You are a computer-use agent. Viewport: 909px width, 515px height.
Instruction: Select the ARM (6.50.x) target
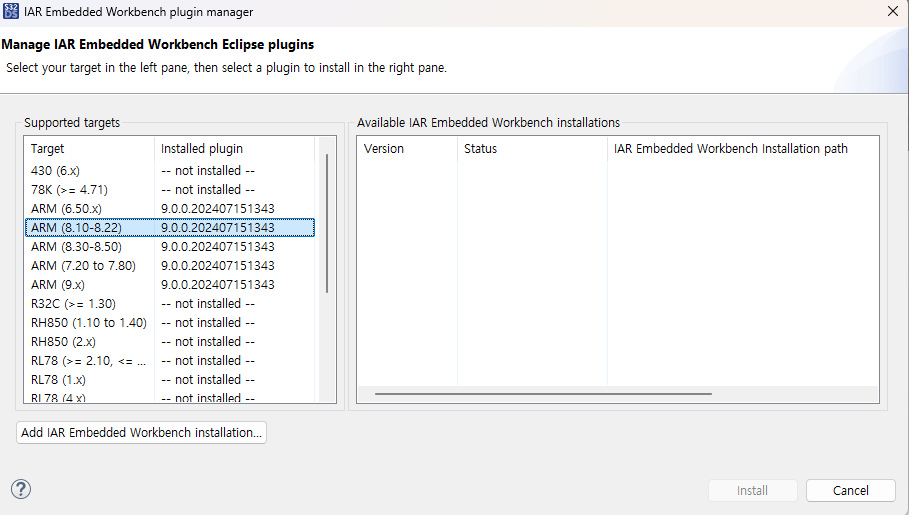[x=170, y=209]
